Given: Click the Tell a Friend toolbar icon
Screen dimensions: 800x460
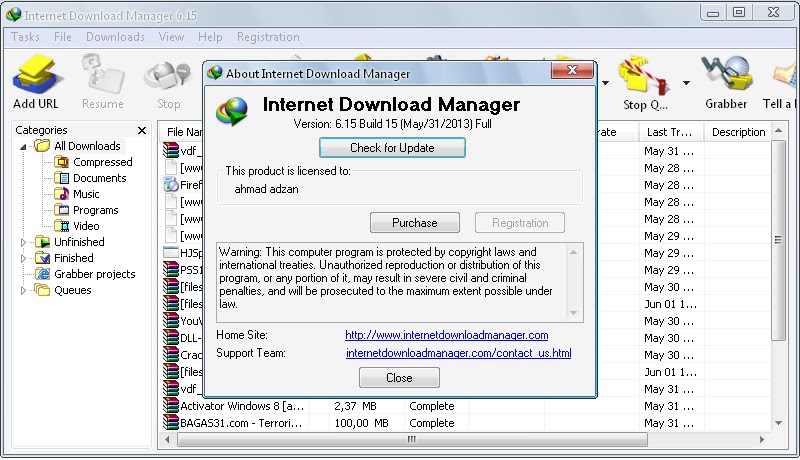Looking at the screenshot, I should (786, 76).
